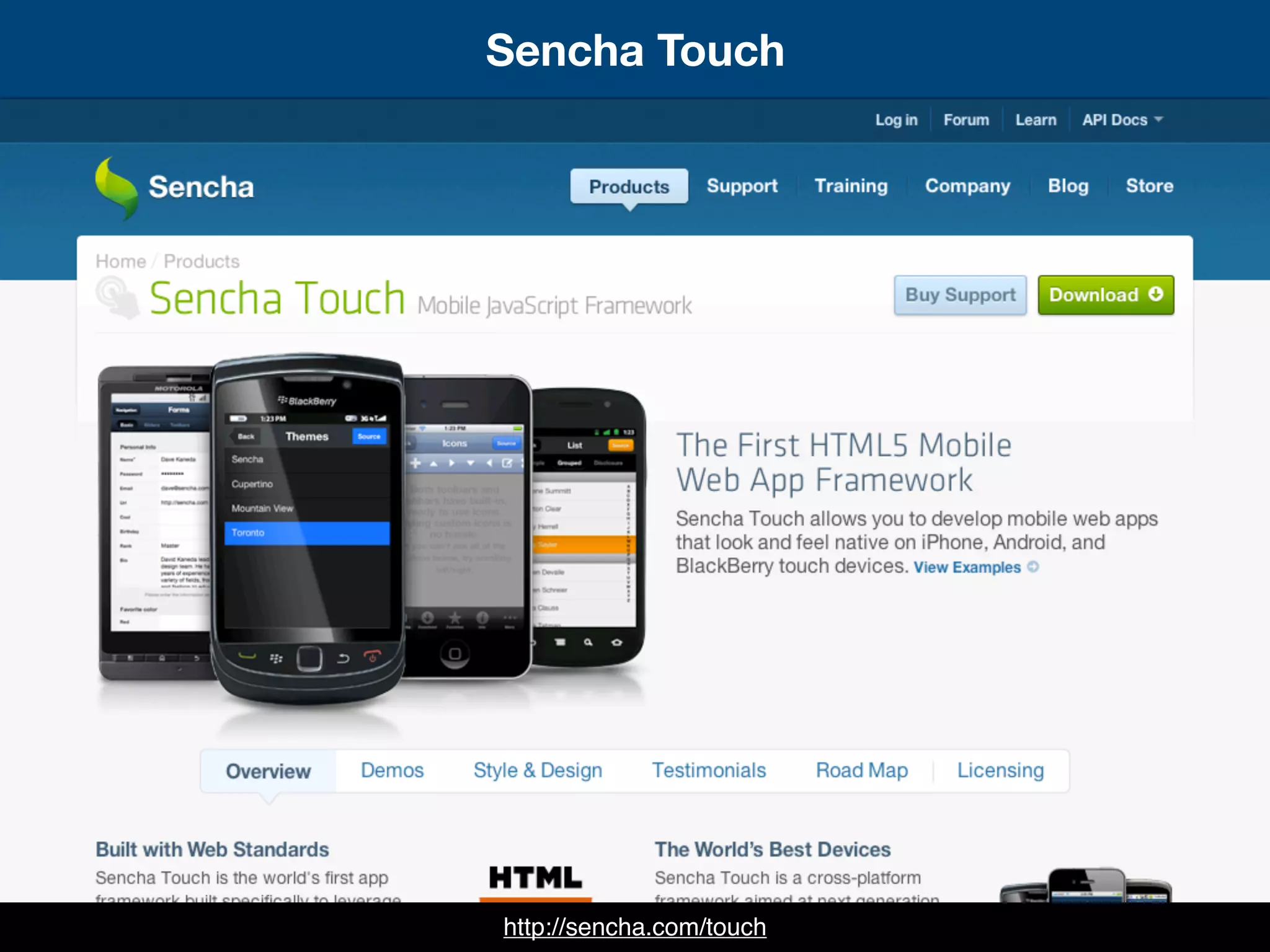1270x952 pixels.
Task: Click the Log in link
Action: [x=896, y=120]
